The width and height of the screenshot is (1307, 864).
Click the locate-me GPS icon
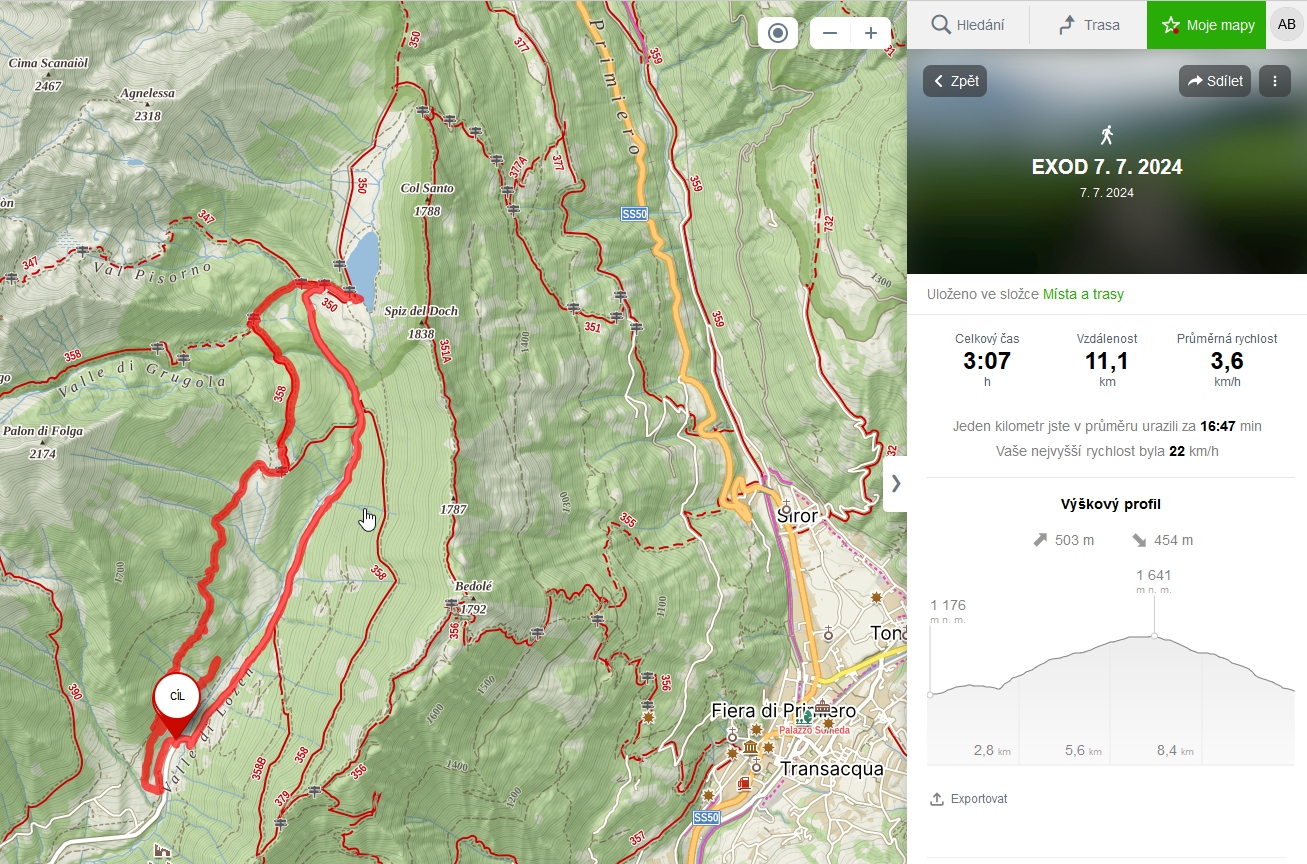pyautogui.click(x=778, y=33)
